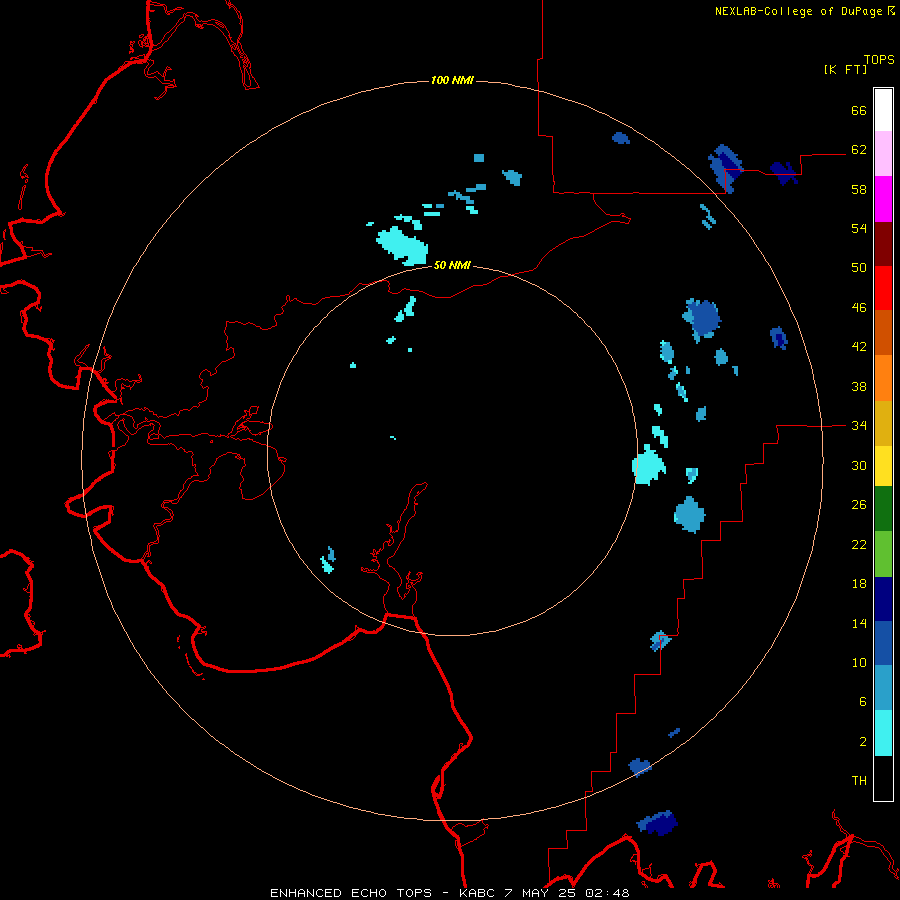This screenshot has width=900, height=900.
Task: Click the "100 NMI" range ring label
Action: point(452,80)
